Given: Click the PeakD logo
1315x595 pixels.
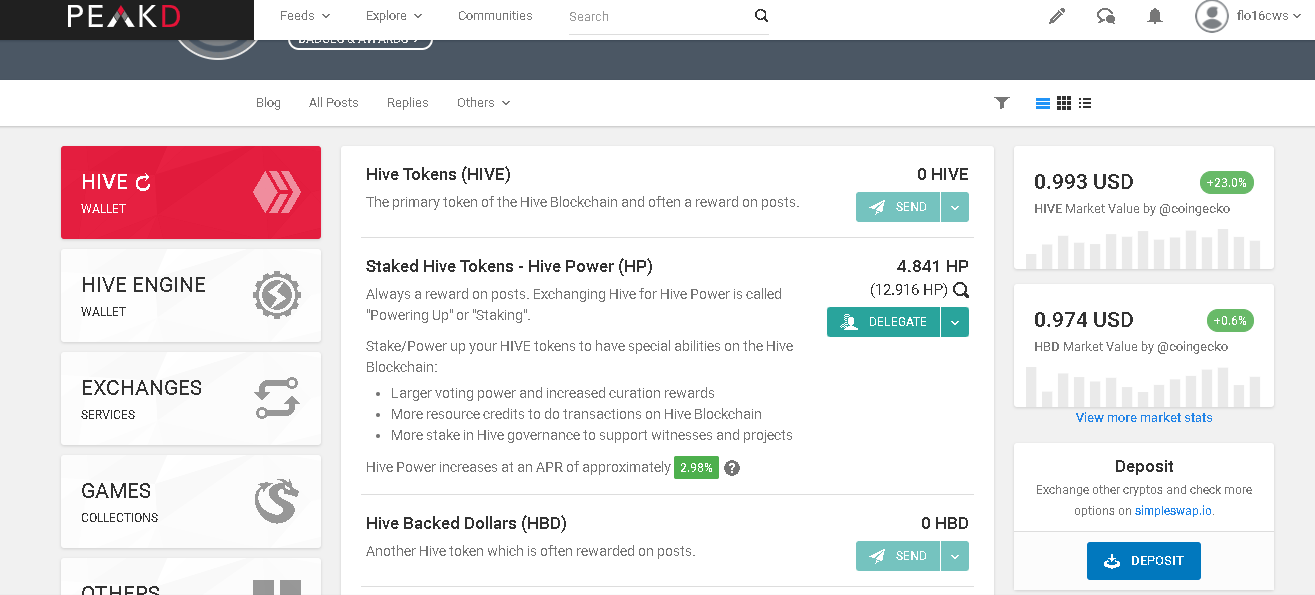Looking at the screenshot, I should pos(124,16).
